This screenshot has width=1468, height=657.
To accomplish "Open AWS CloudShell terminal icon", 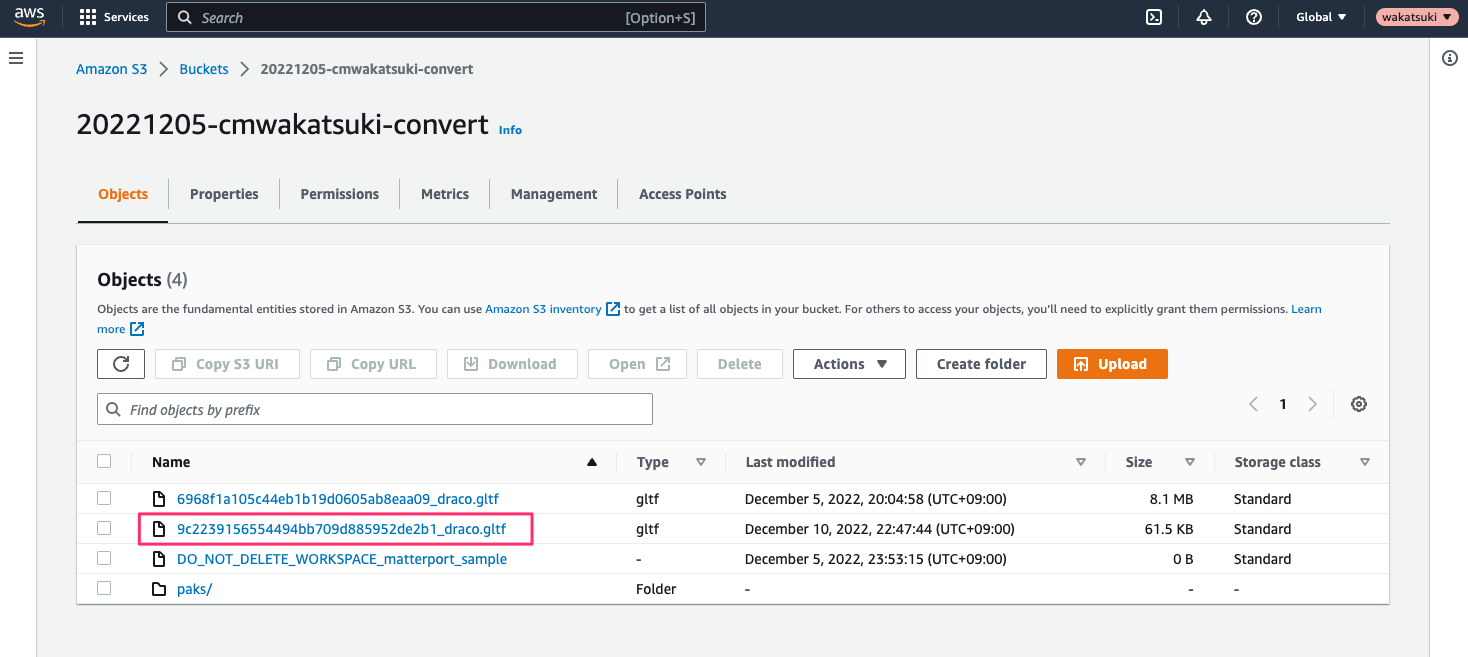I will [1154, 17].
